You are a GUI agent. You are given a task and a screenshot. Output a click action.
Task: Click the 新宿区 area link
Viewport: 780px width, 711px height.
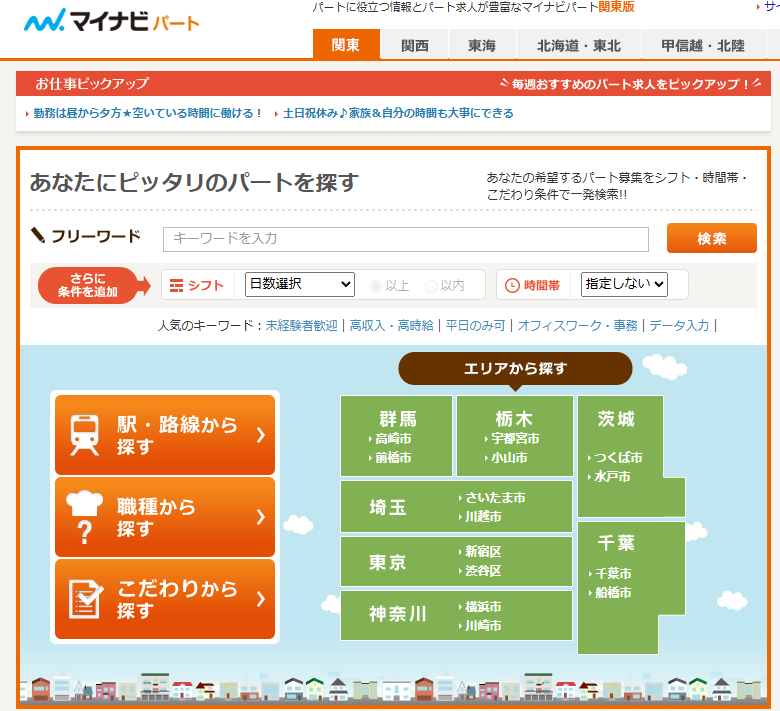(x=483, y=551)
